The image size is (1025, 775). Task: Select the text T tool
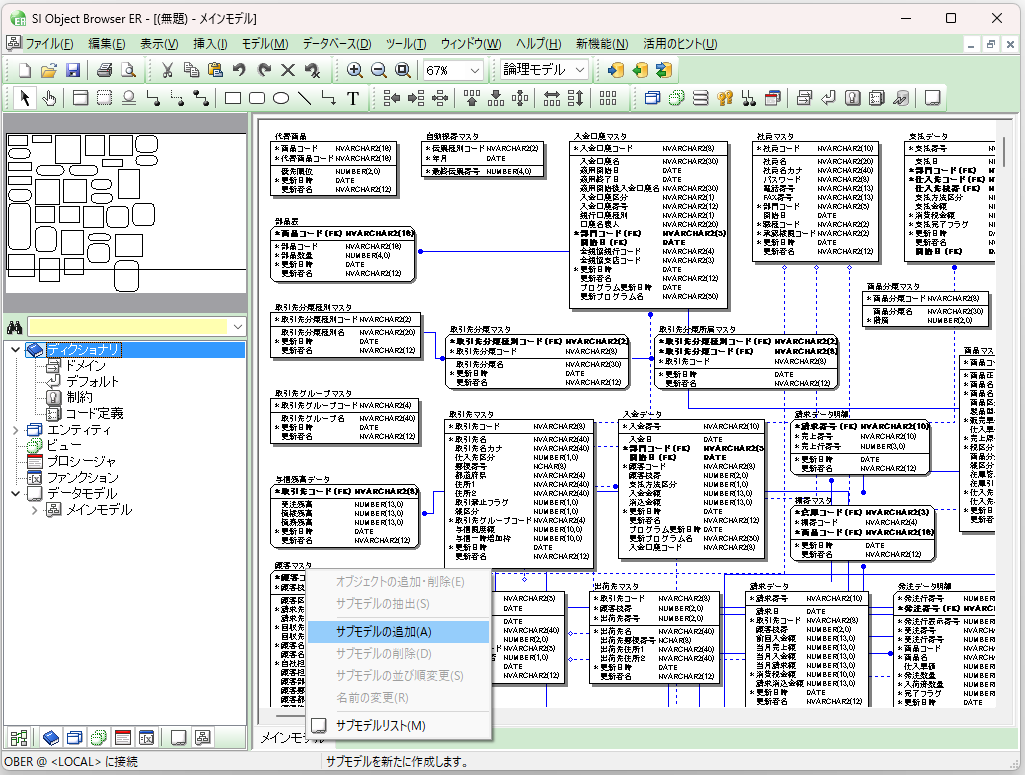[x=353, y=98]
